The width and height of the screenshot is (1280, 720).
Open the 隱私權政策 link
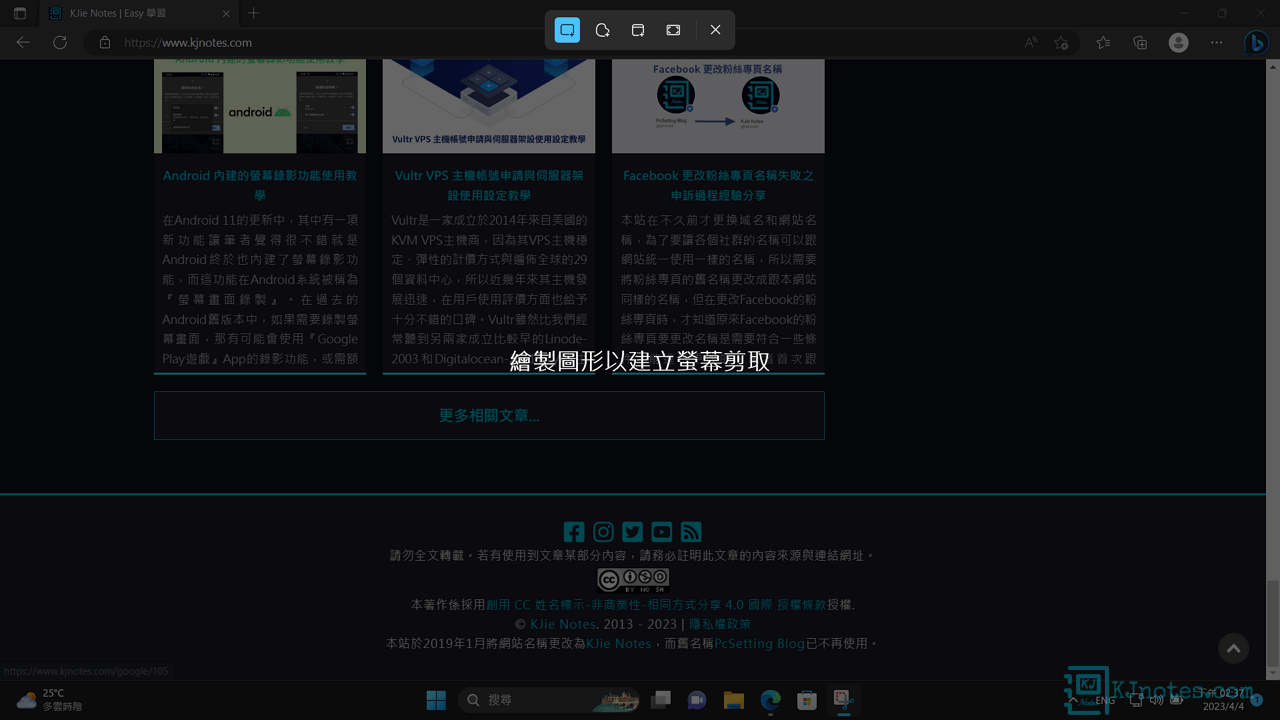(720, 624)
